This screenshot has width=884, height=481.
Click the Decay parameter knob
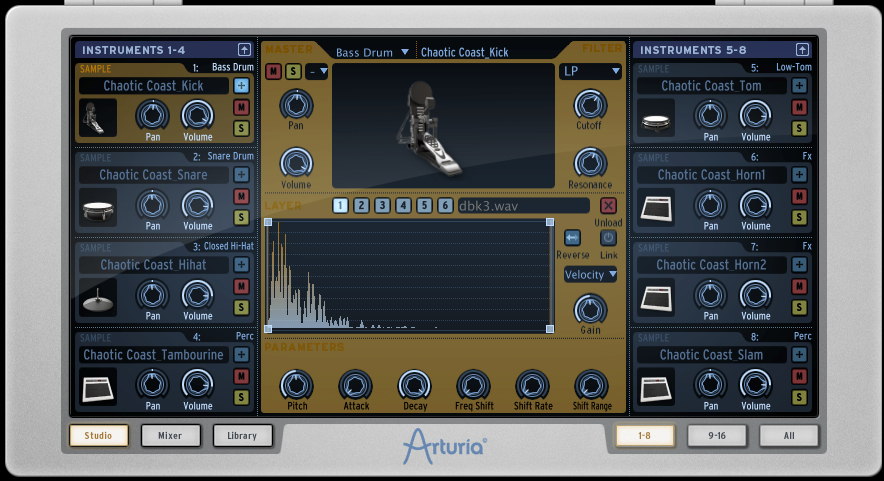coord(414,385)
